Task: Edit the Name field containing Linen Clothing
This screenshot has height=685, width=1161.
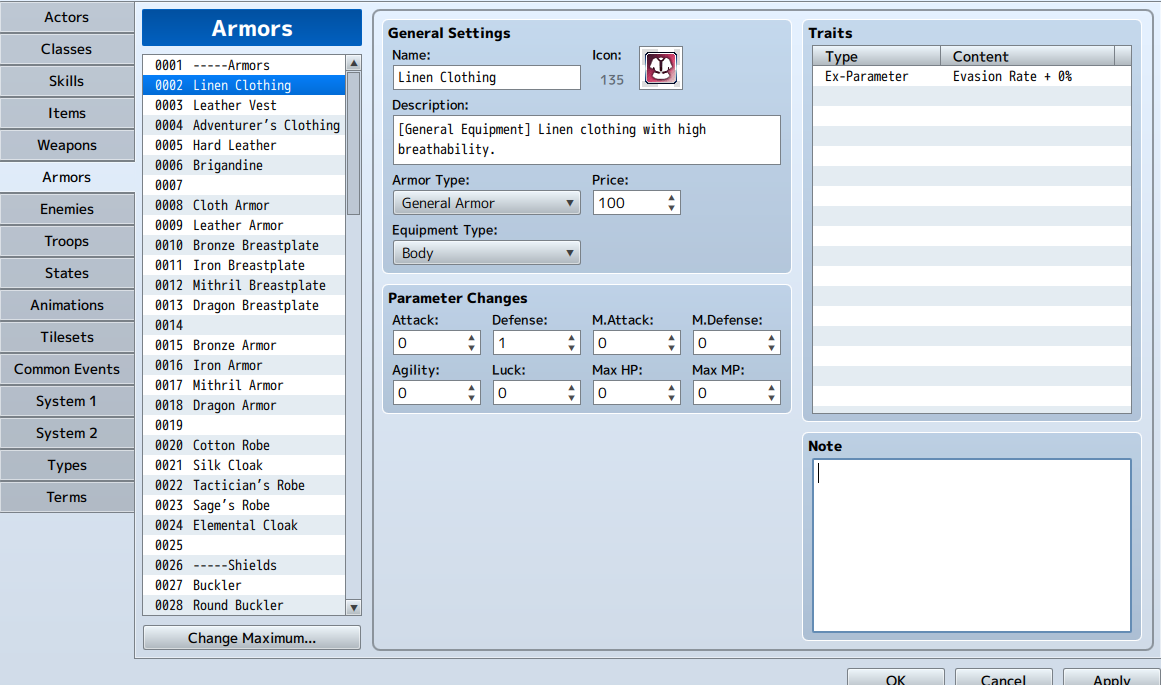Action: tap(486, 77)
